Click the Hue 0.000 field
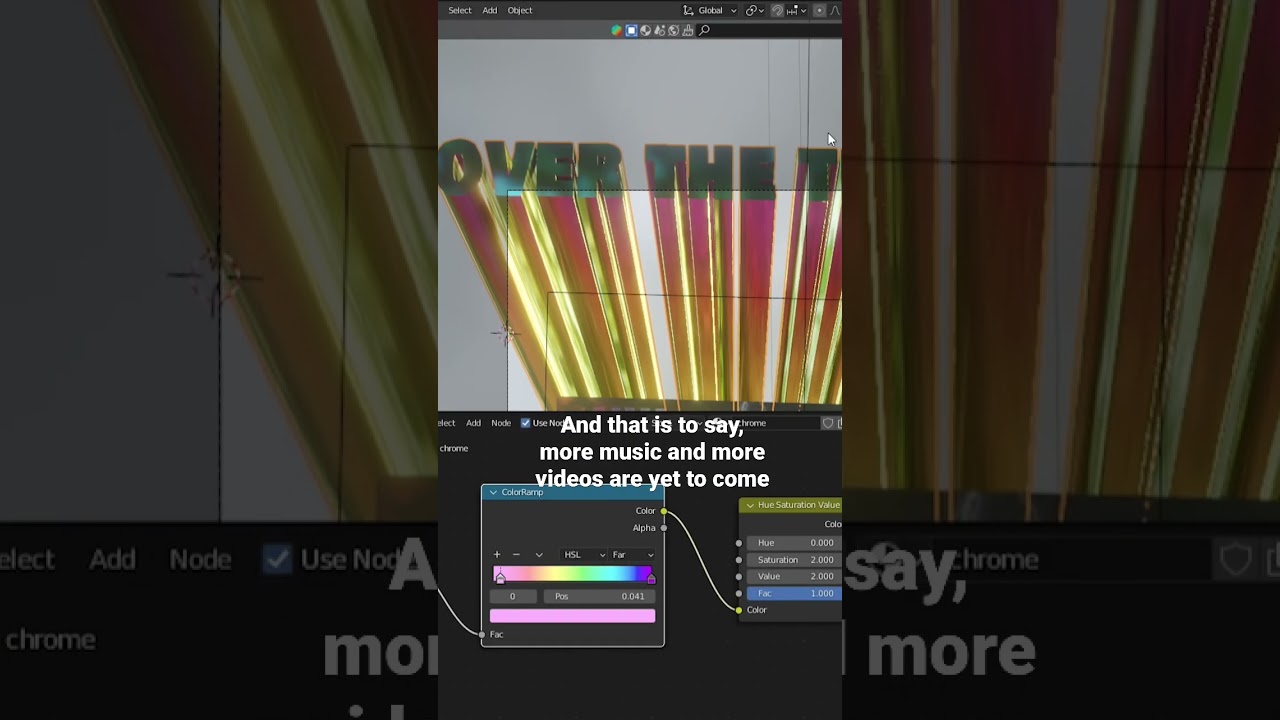The width and height of the screenshot is (1280, 720). pos(794,543)
